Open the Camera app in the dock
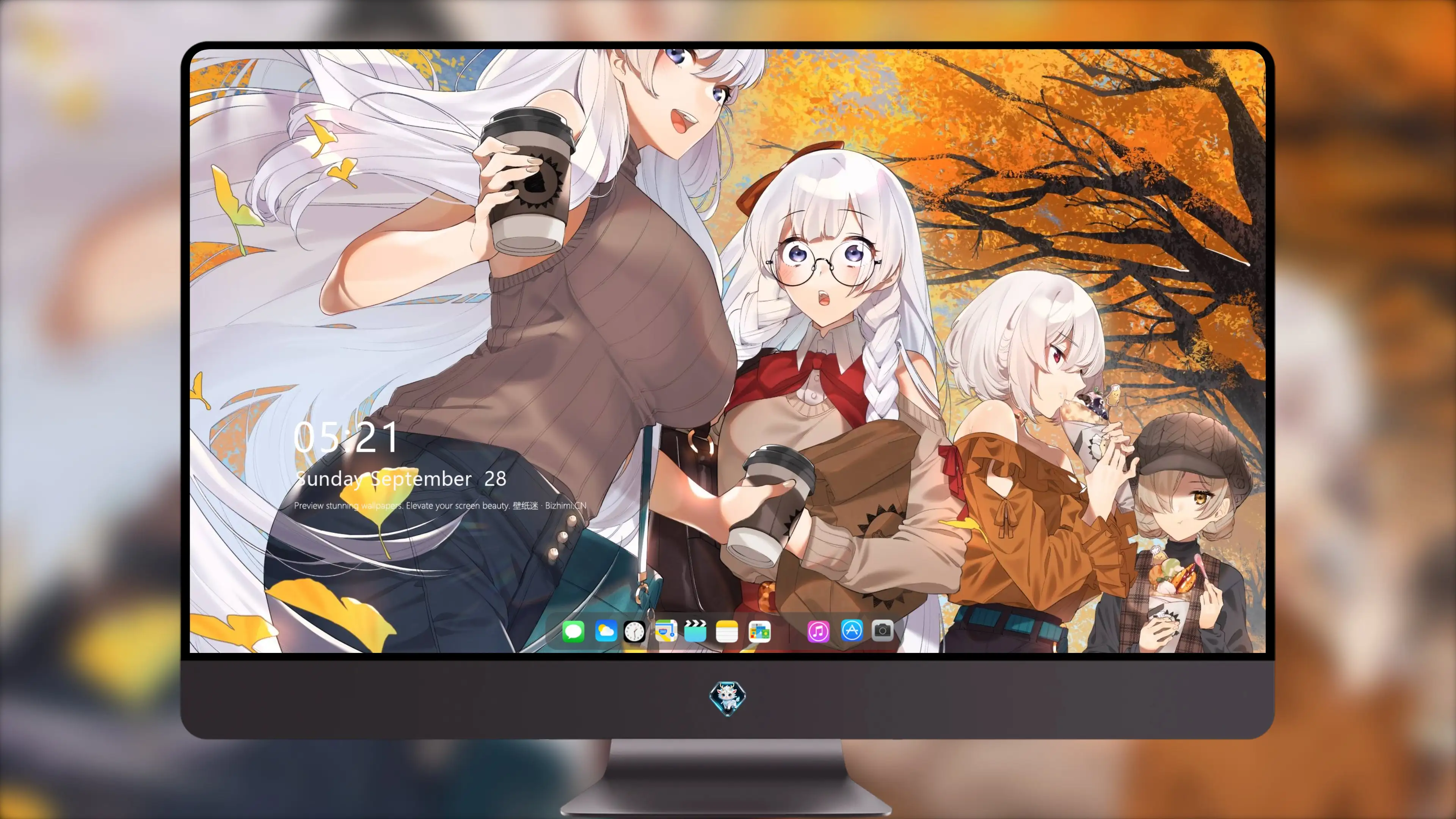 [x=882, y=630]
